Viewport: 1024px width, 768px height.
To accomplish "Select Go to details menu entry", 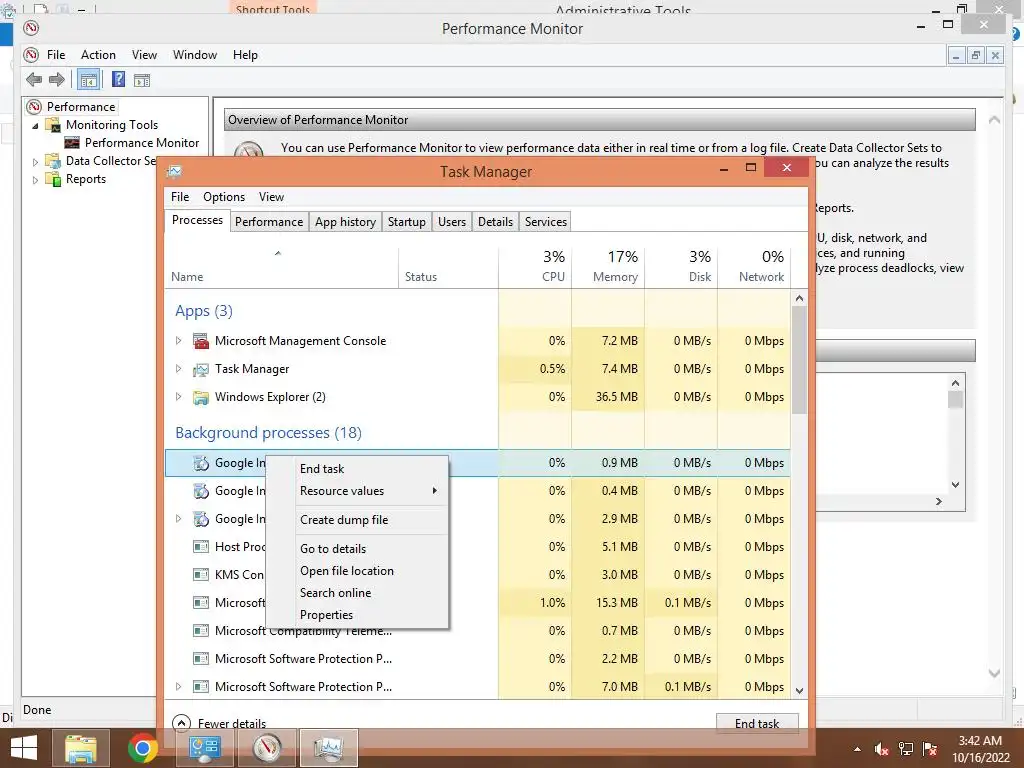I will [358, 549].
